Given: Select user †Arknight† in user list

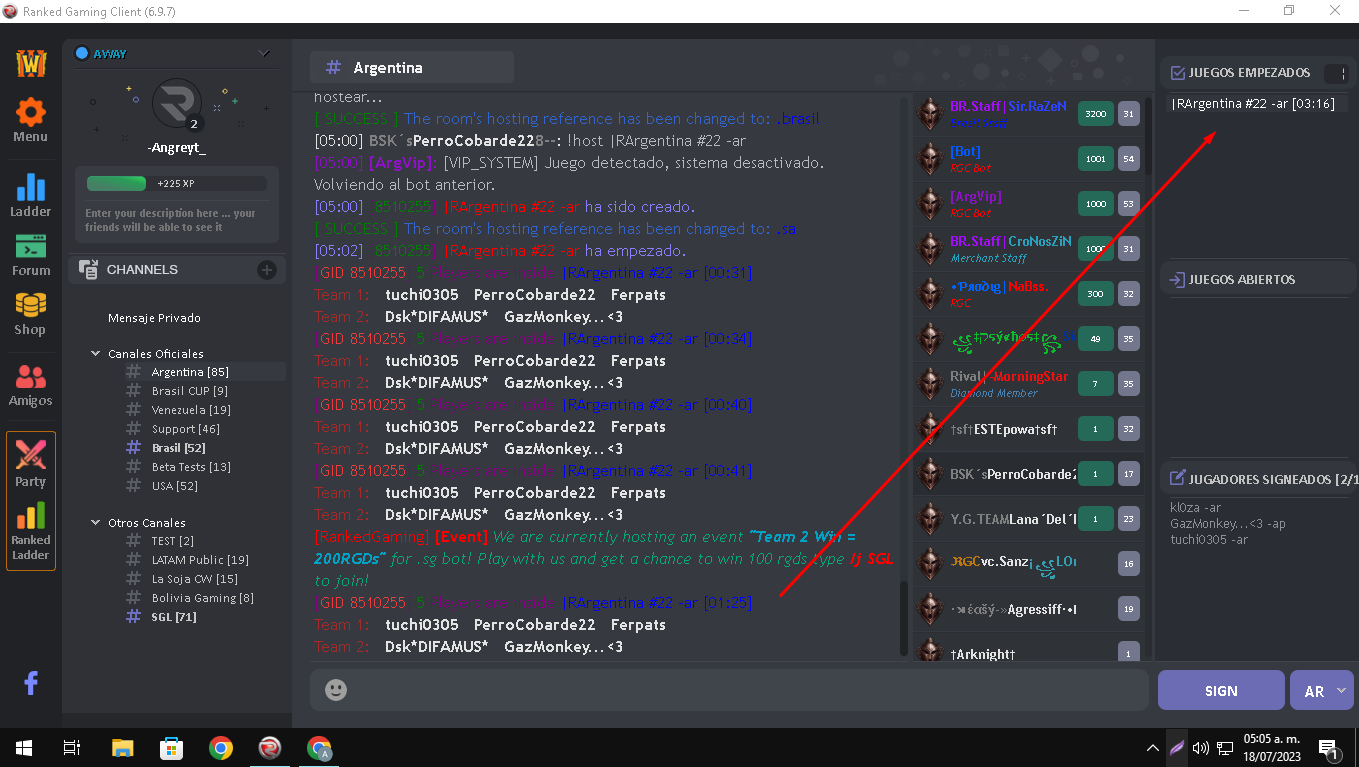Looking at the screenshot, I should pos(1028,650).
